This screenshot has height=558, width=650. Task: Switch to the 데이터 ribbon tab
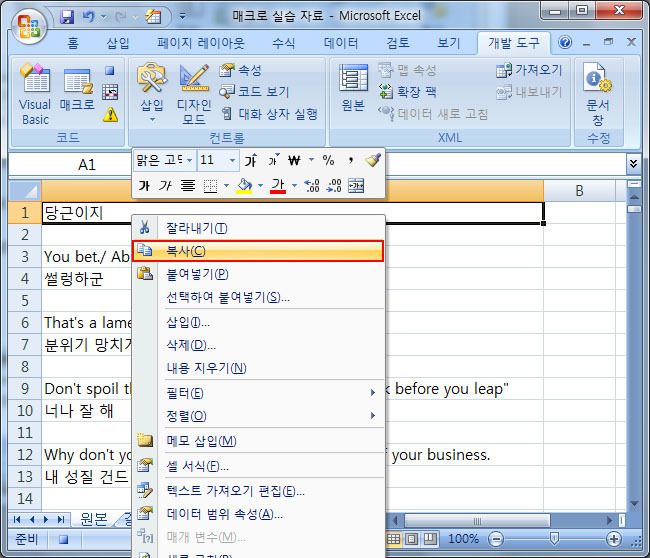point(341,43)
